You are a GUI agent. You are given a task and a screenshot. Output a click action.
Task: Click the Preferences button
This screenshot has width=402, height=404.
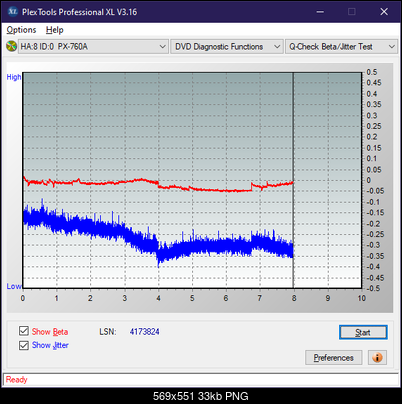pyautogui.click(x=333, y=358)
